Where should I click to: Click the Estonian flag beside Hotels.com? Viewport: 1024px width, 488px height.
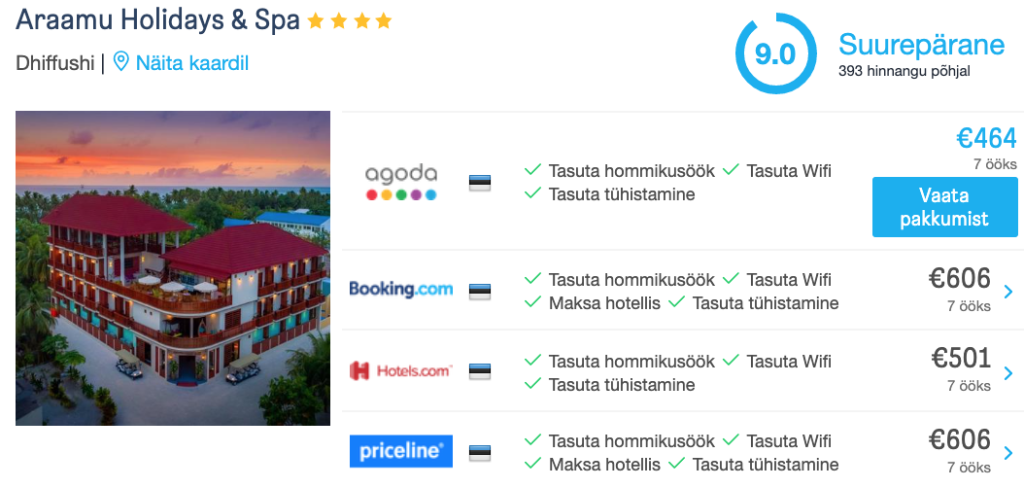pos(480,371)
